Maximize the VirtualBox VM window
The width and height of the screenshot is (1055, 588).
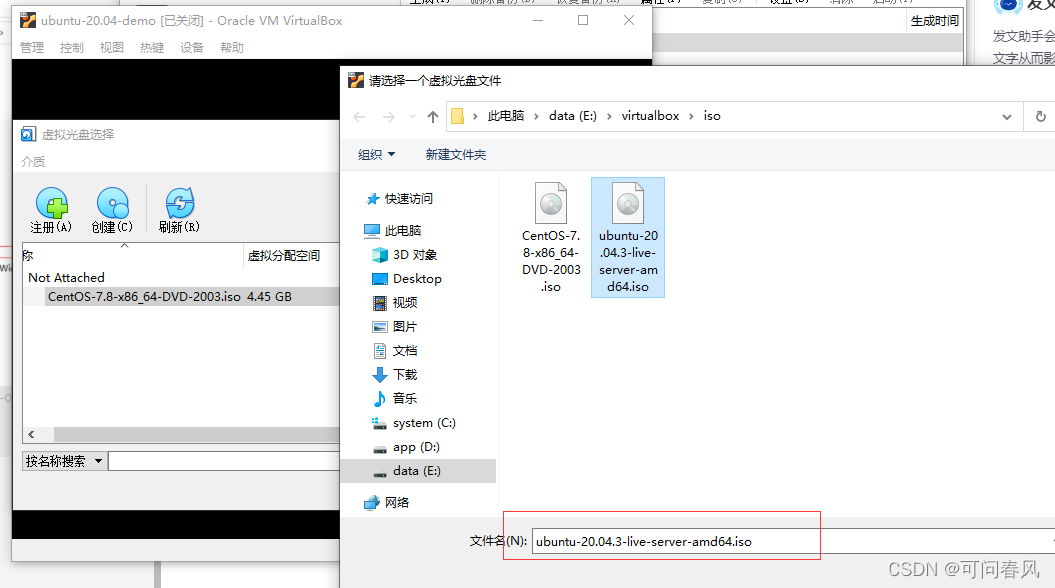point(583,21)
